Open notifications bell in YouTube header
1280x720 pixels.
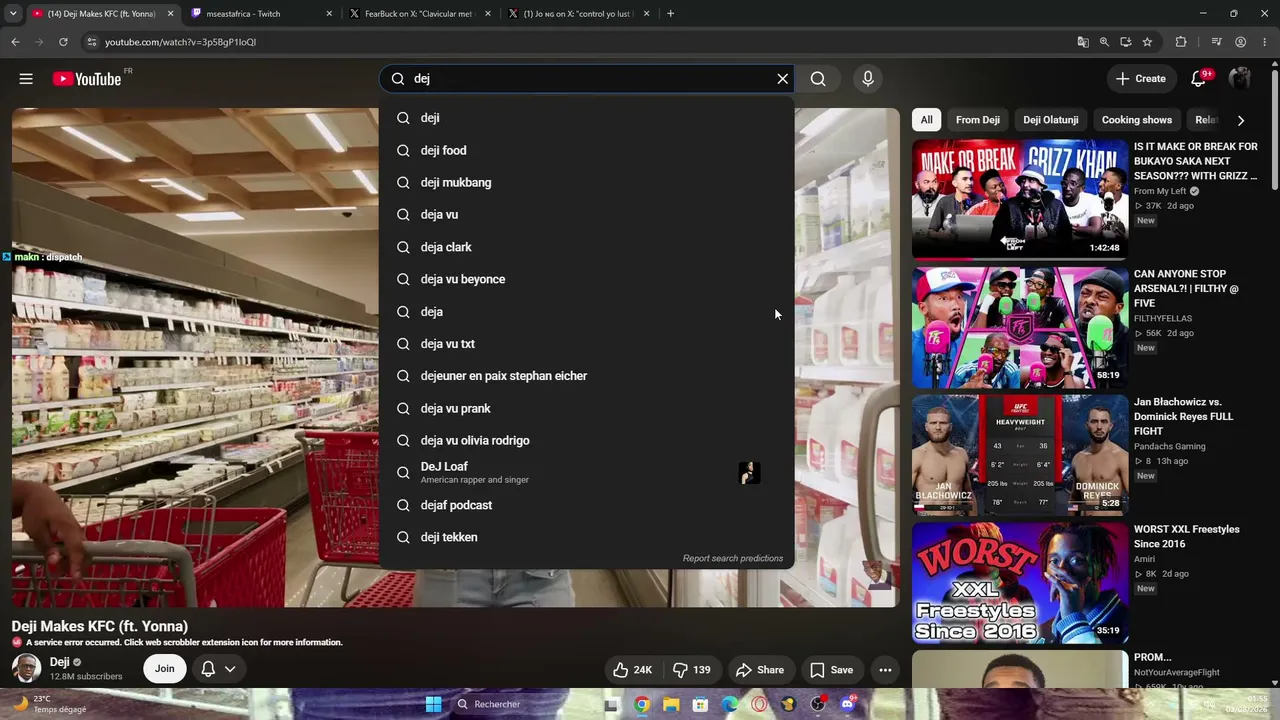point(1198,79)
